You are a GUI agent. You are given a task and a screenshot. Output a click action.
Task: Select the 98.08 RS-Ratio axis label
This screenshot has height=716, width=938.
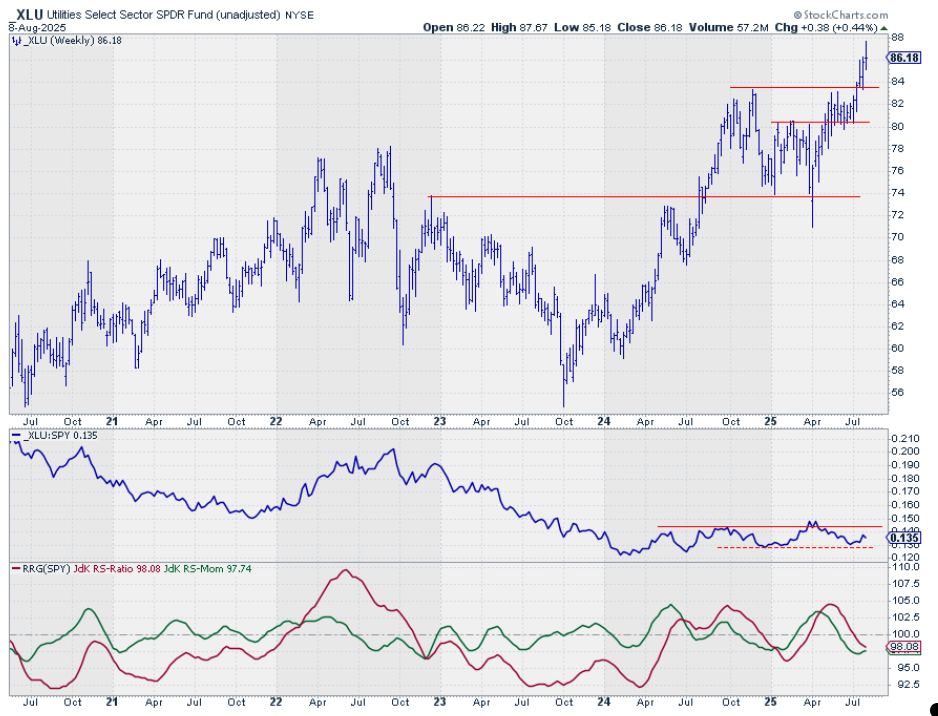(x=903, y=647)
